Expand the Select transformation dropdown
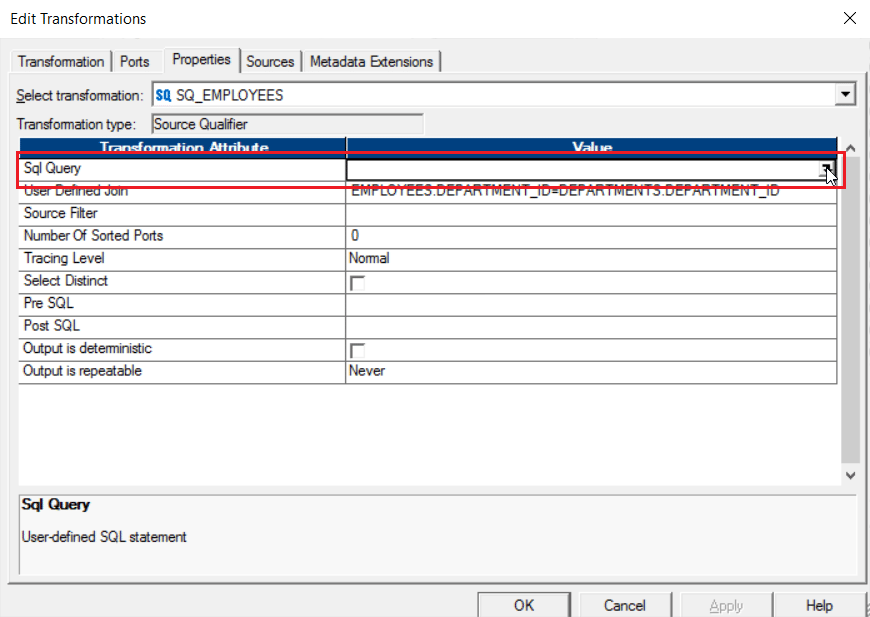Screen dimensions: 870x617 pyautogui.click(x=845, y=95)
